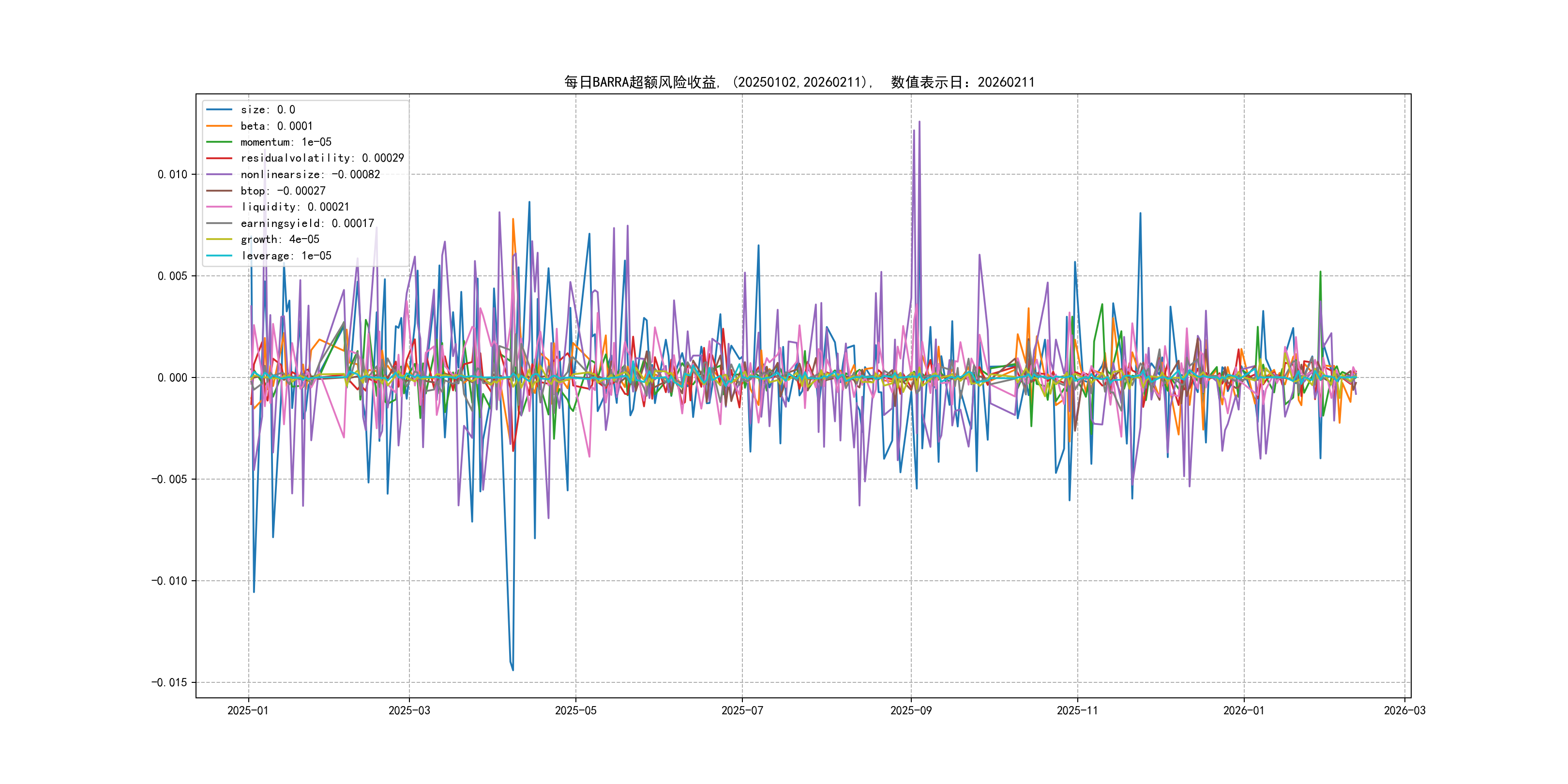1568x784 pixels.
Task: Click the size legend entry
Action: click(x=268, y=109)
